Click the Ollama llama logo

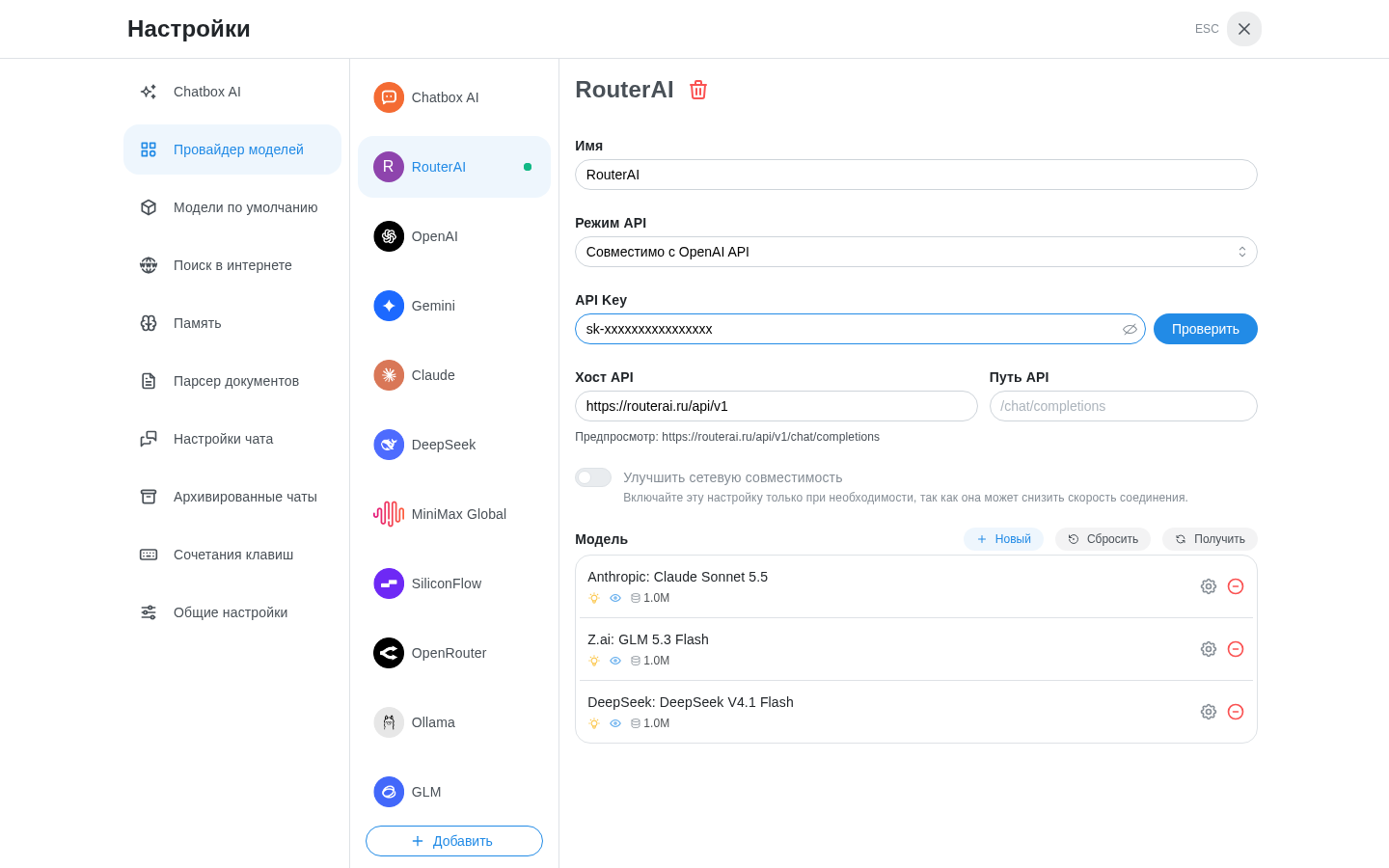(389, 722)
